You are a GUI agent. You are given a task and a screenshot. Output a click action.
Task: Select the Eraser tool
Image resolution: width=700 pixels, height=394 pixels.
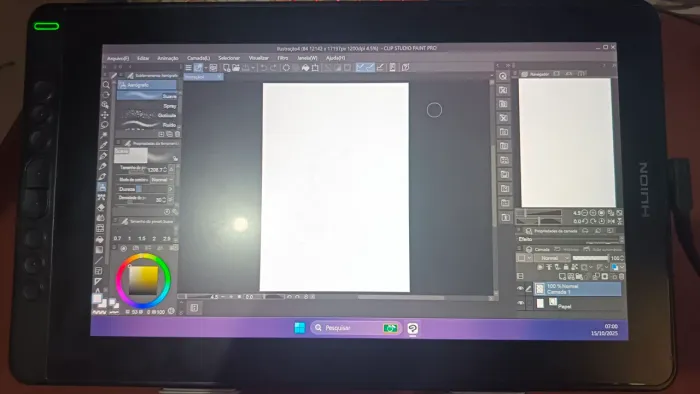click(x=101, y=207)
